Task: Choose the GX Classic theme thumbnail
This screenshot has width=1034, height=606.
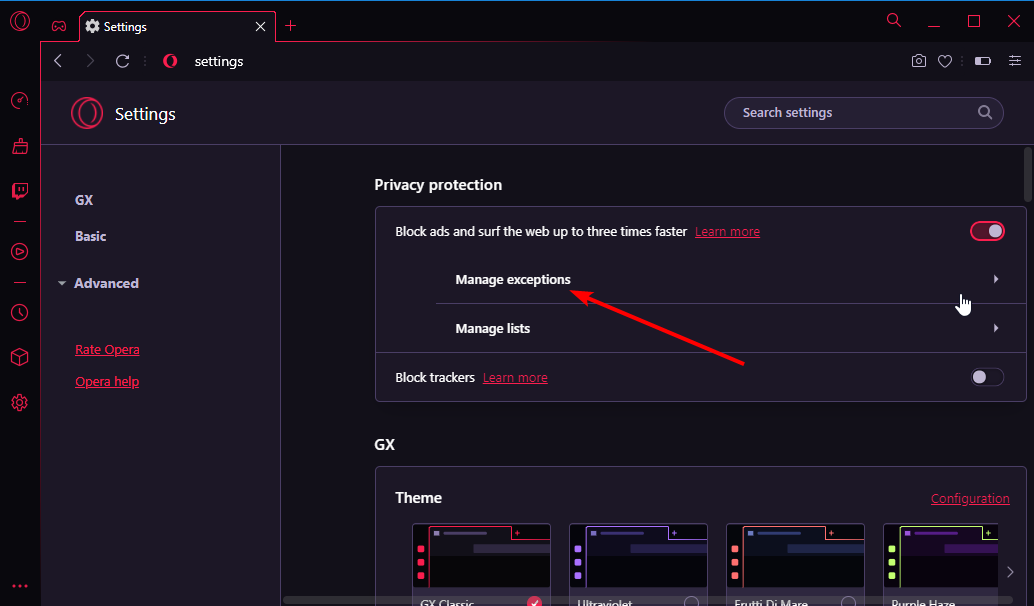Action: coord(481,556)
